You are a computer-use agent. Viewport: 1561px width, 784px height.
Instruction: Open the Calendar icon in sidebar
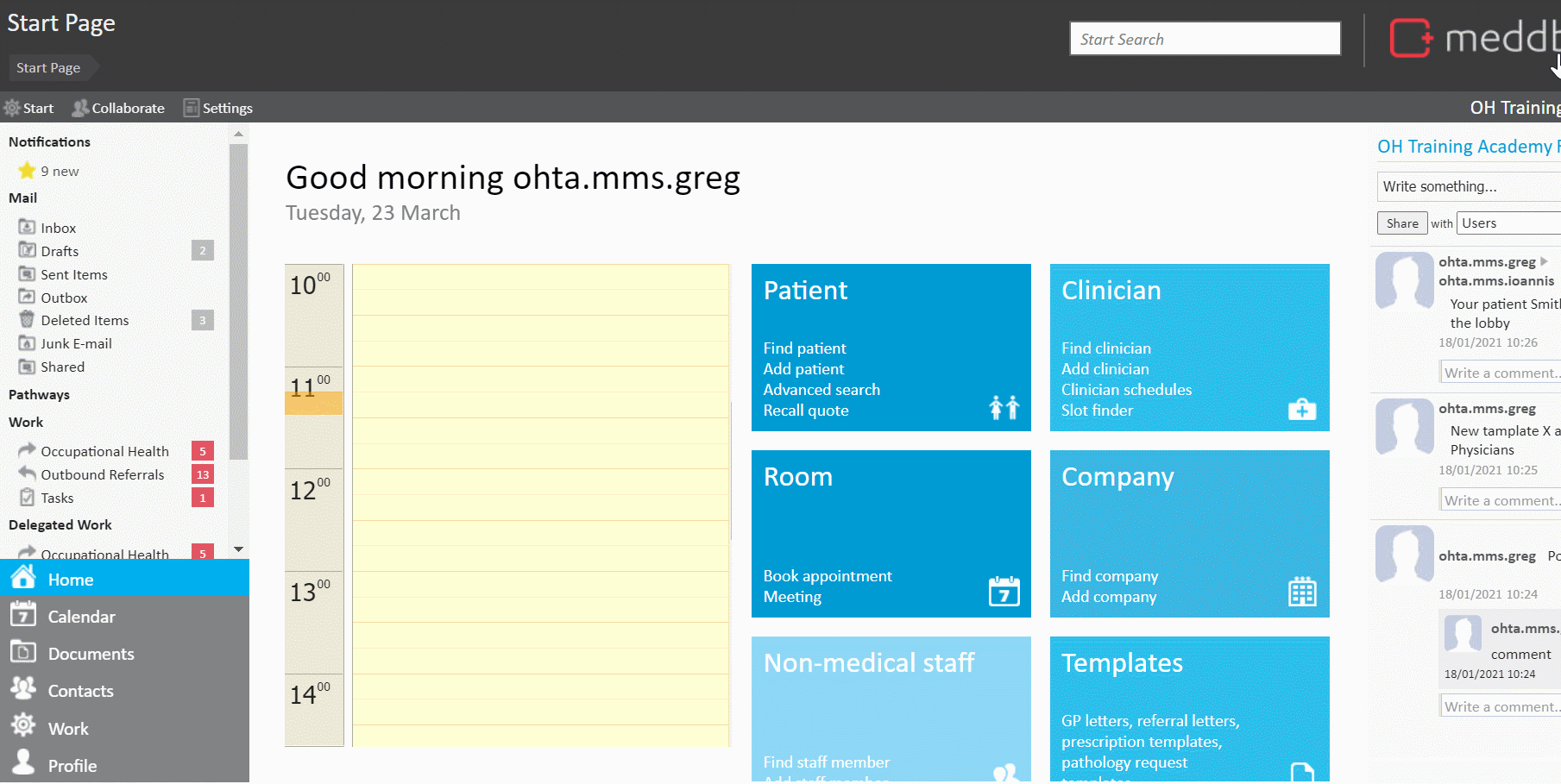(x=23, y=616)
